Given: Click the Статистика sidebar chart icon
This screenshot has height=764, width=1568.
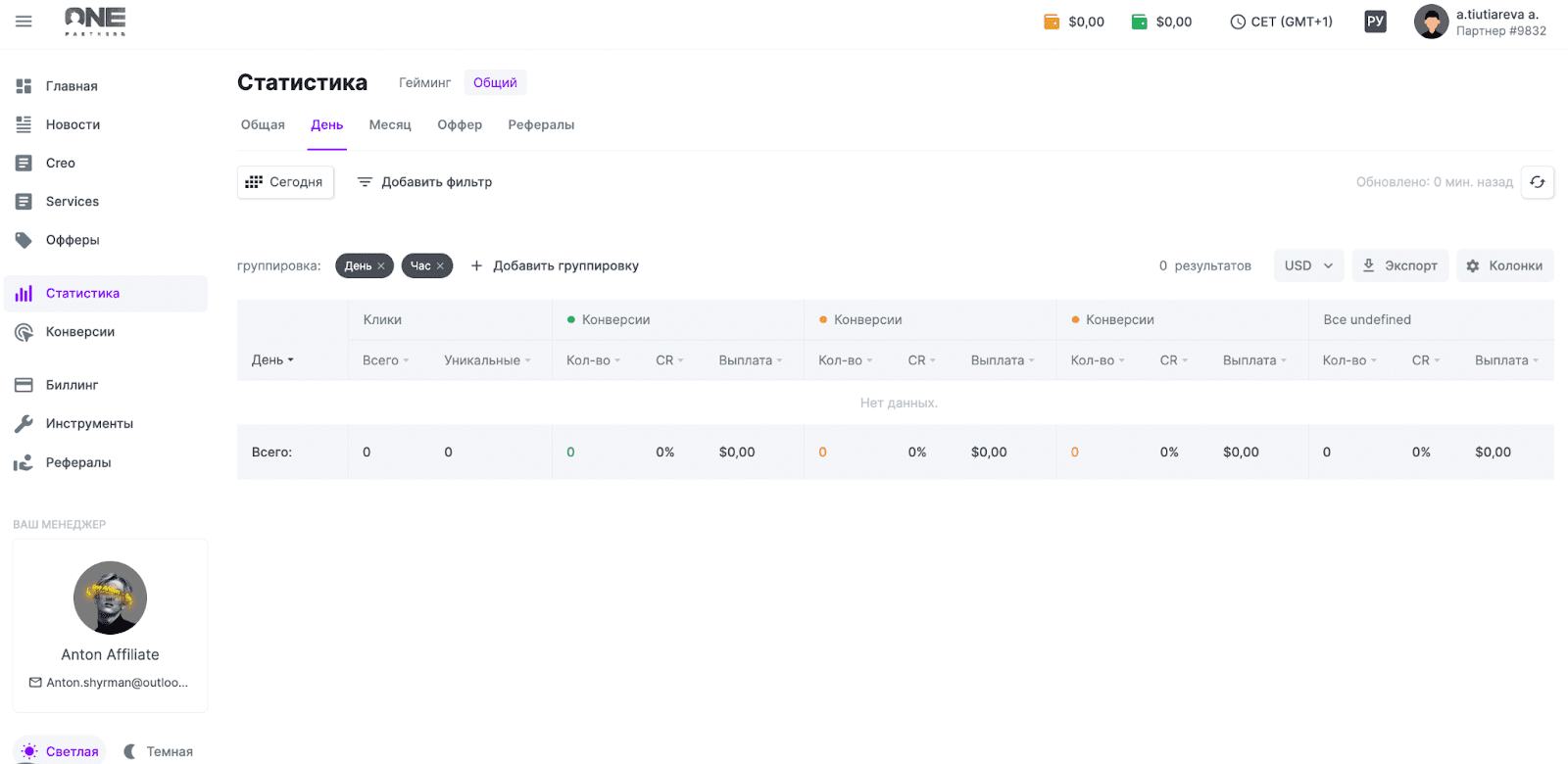Looking at the screenshot, I should 24,293.
